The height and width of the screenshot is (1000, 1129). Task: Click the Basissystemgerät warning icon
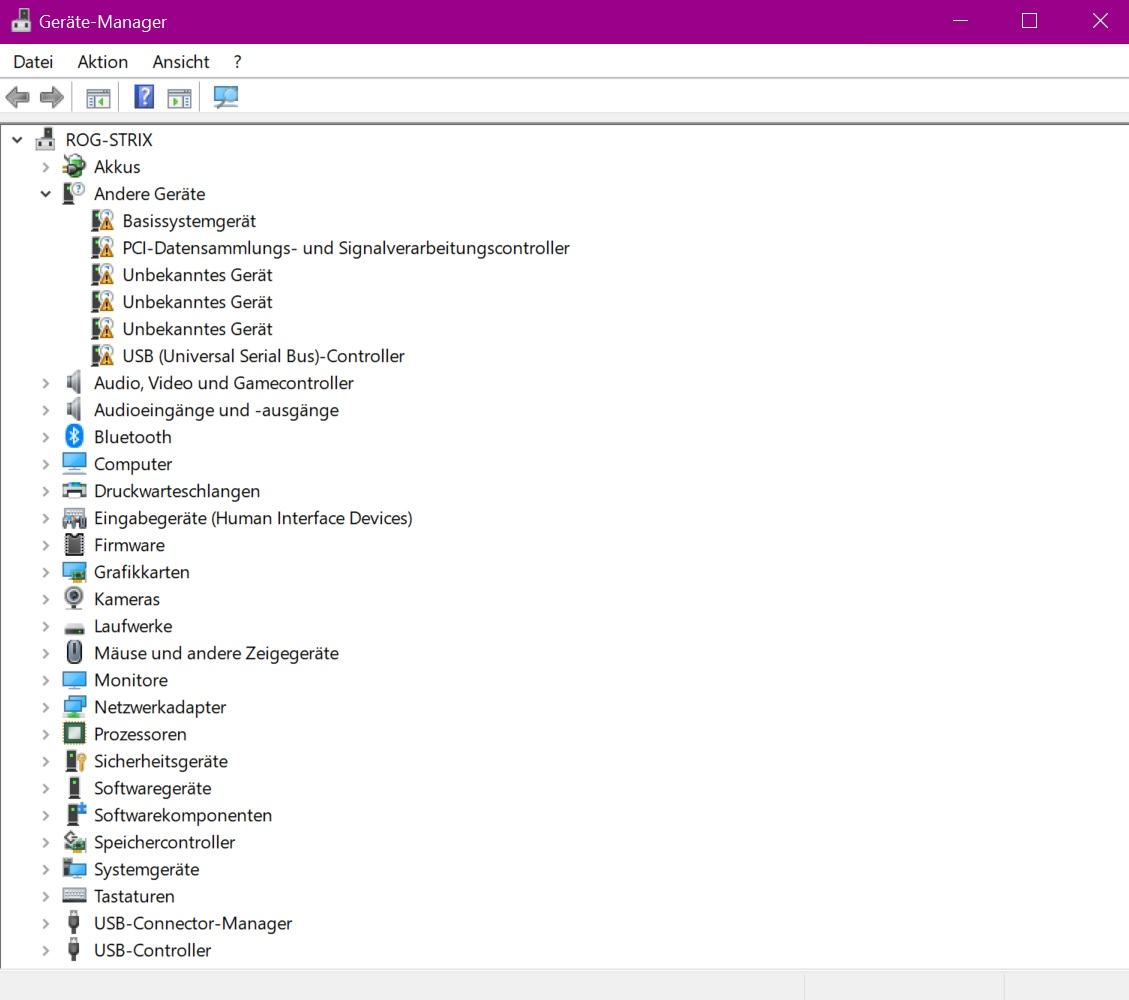(102, 220)
